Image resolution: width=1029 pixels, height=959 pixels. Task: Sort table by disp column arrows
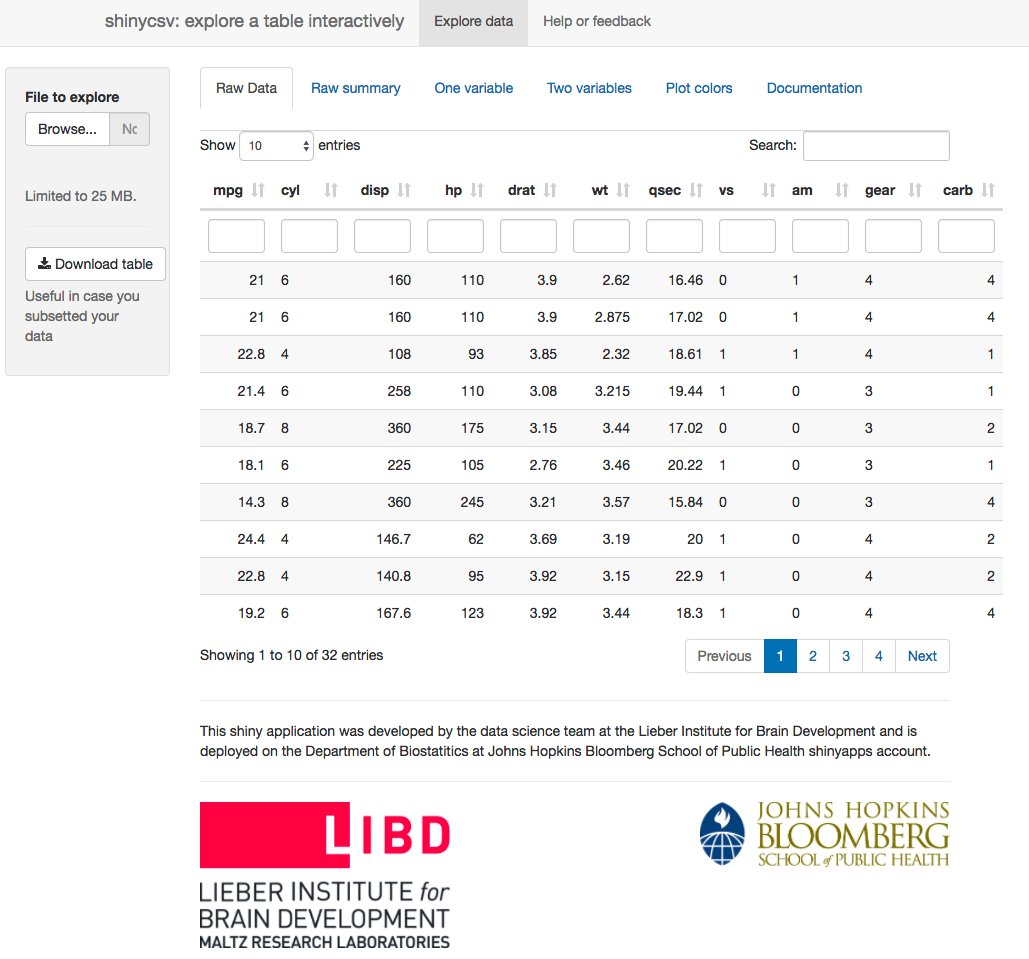(404, 190)
